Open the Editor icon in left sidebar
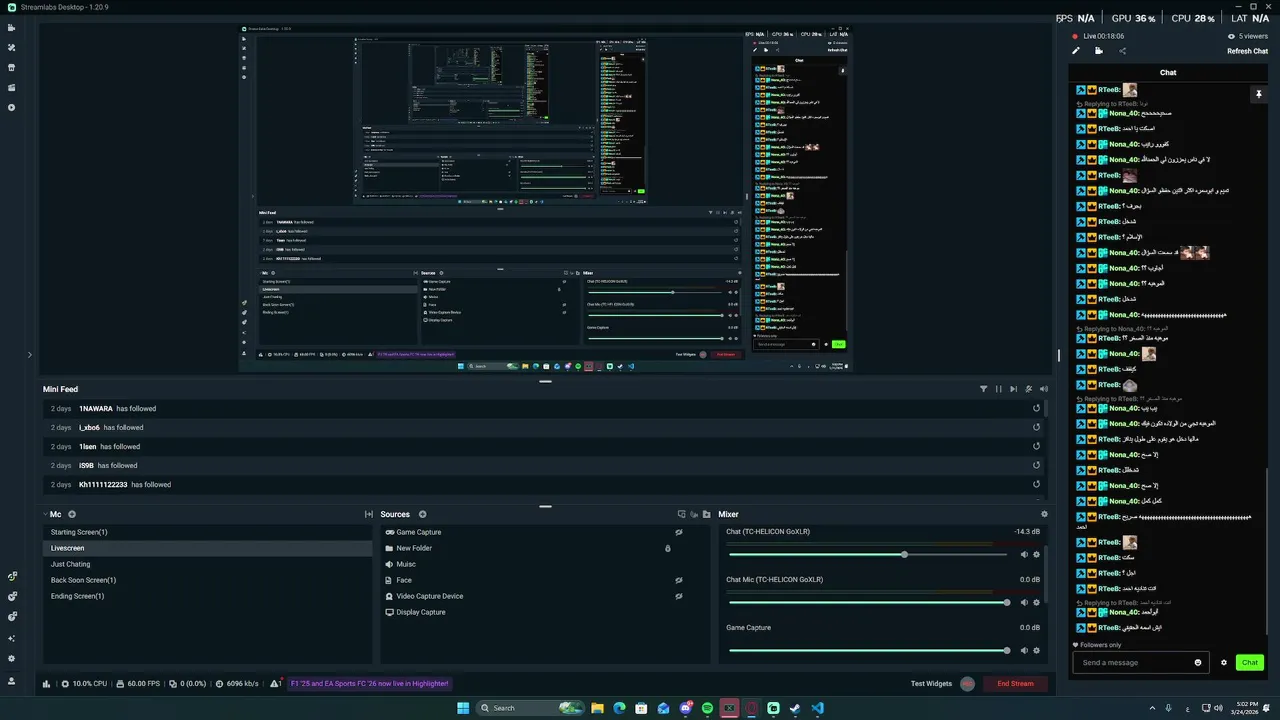 coord(12,27)
